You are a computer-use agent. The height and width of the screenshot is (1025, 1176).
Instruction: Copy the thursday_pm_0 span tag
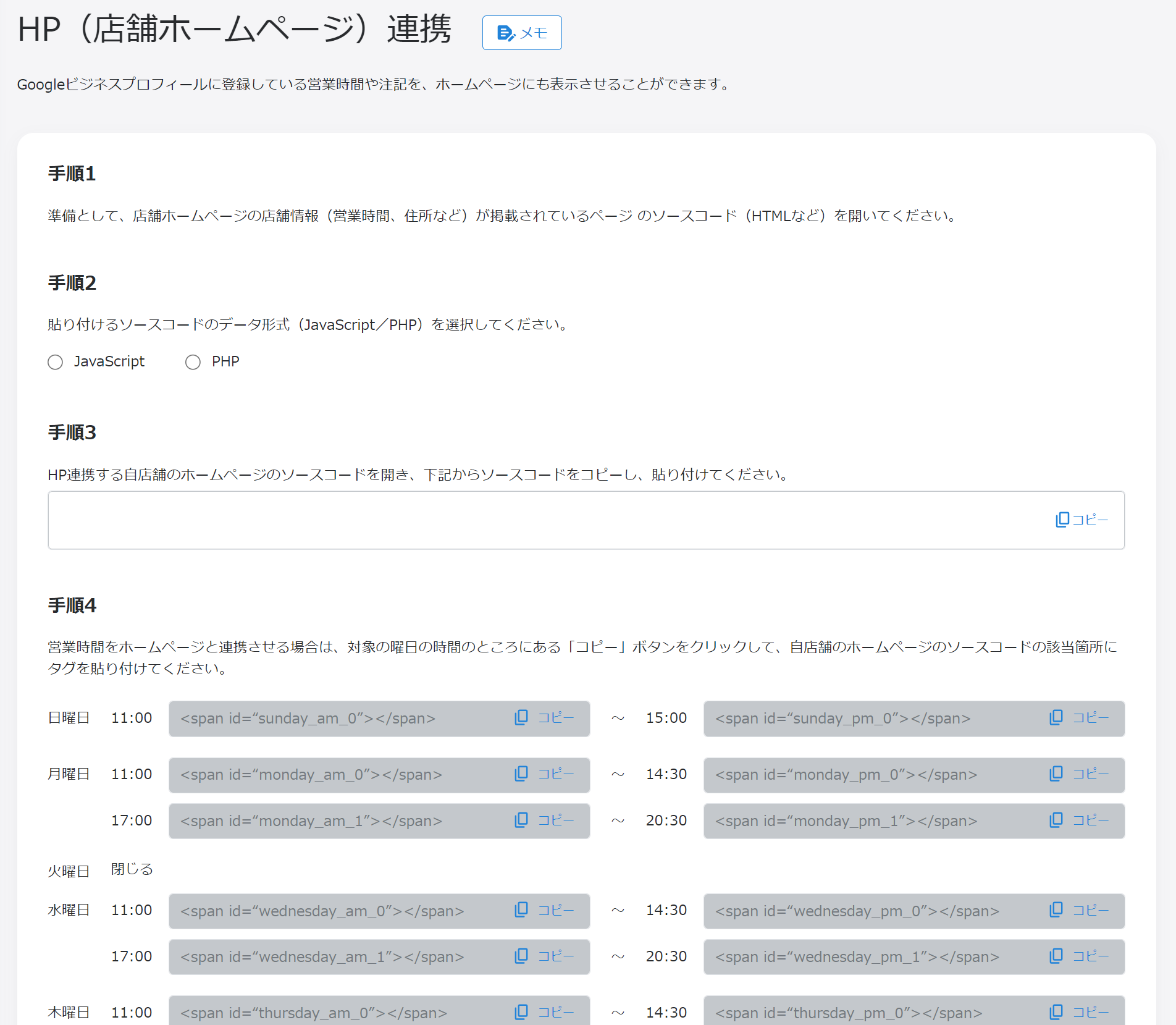click(x=1080, y=1012)
